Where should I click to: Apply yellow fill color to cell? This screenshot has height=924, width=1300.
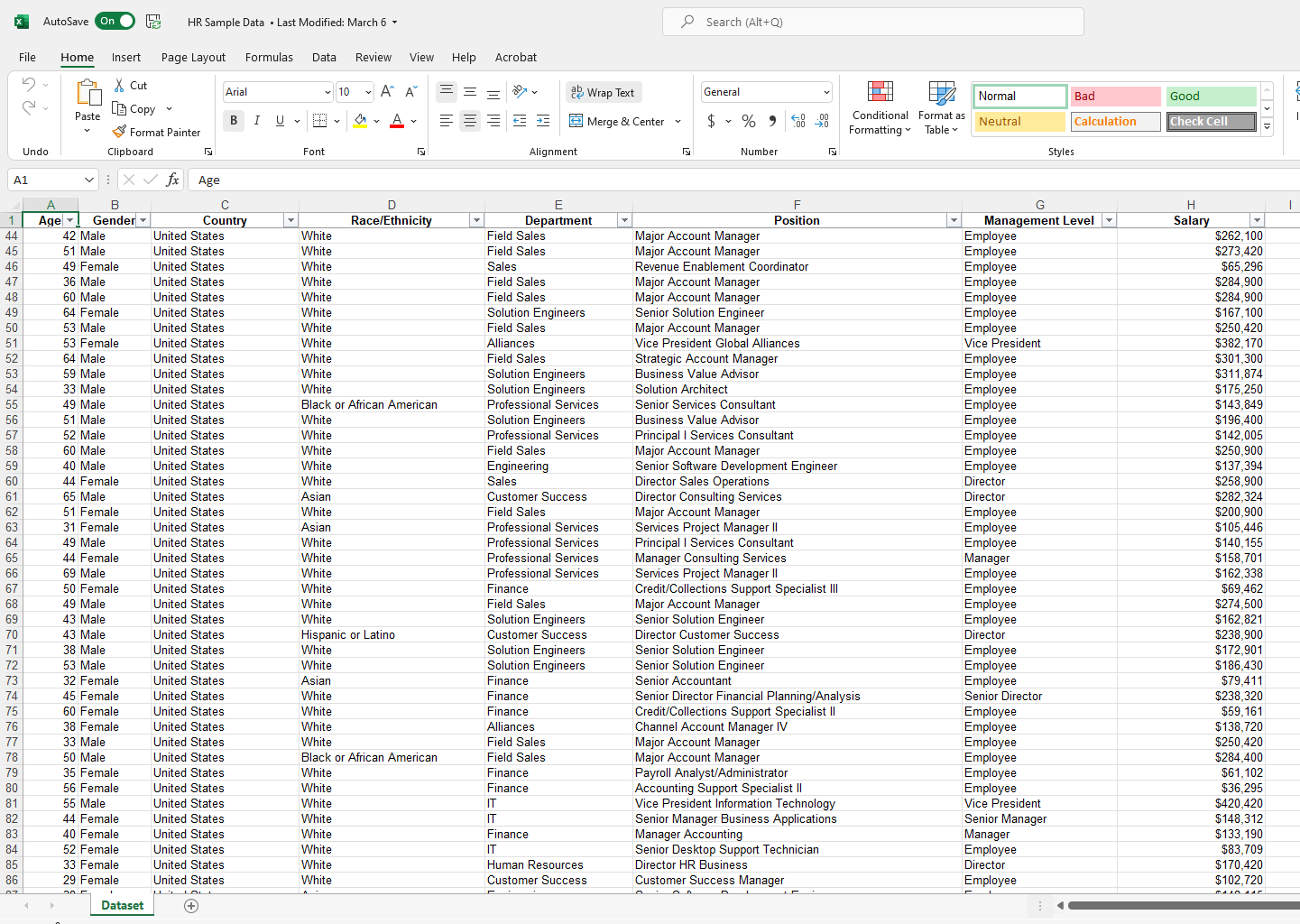pos(361,121)
